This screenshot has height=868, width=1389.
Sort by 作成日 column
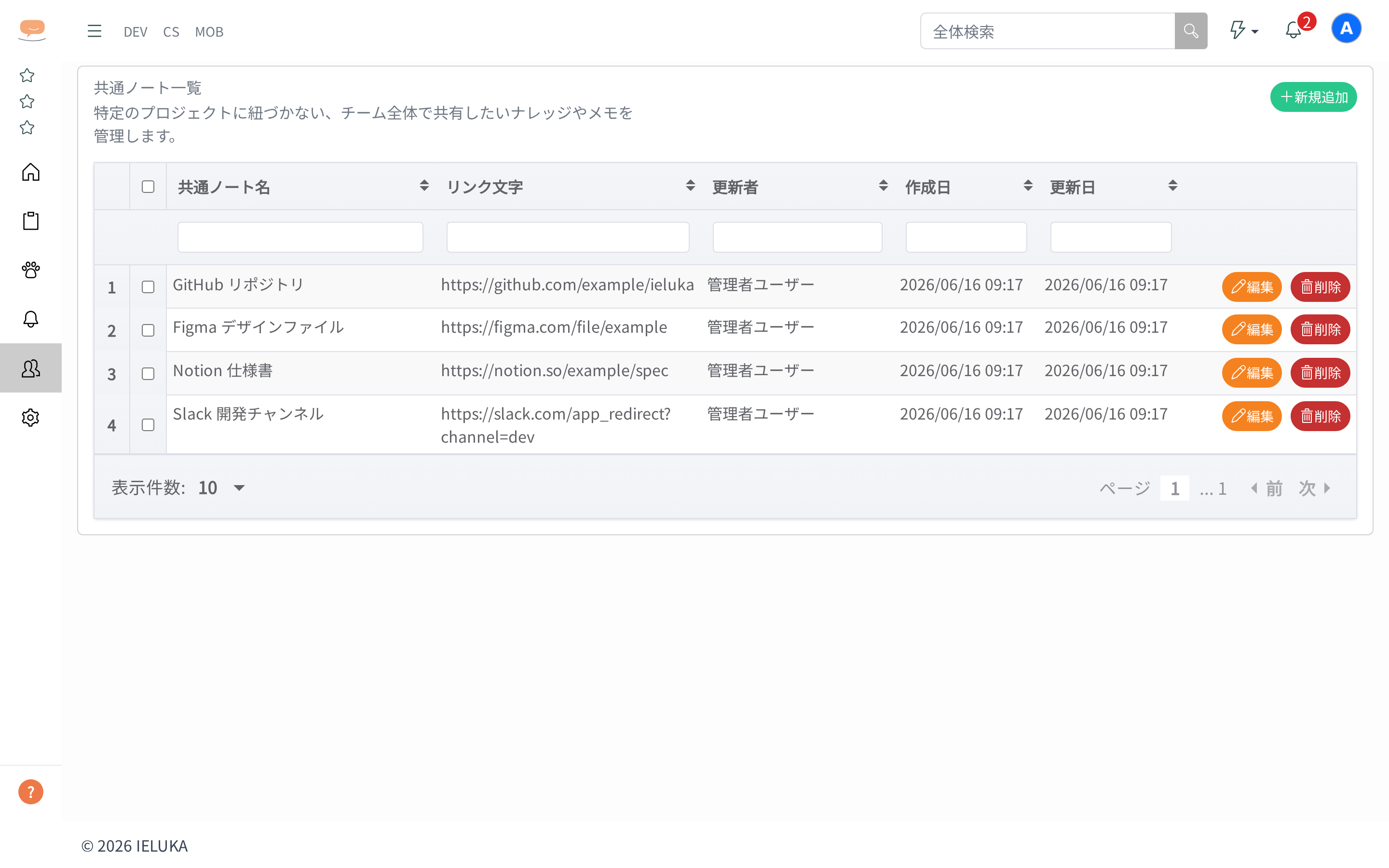1028,186
